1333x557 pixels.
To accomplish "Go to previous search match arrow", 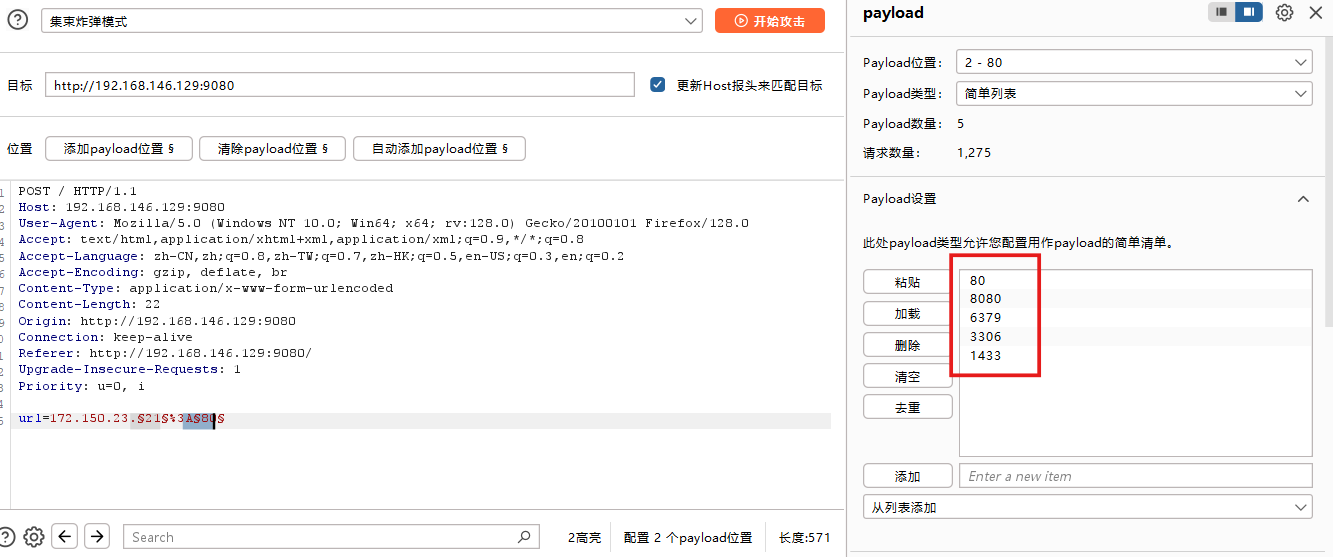I will 65,536.
